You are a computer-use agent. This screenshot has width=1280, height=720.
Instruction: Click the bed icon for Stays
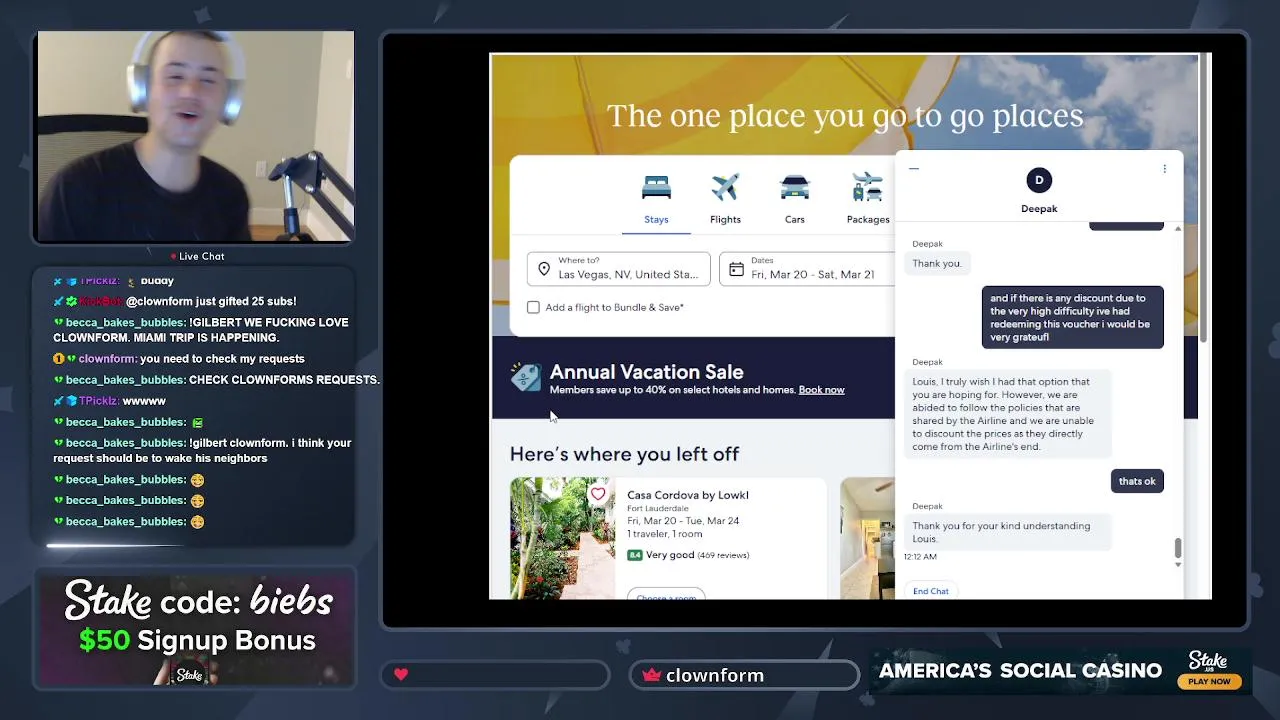tap(656, 187)
